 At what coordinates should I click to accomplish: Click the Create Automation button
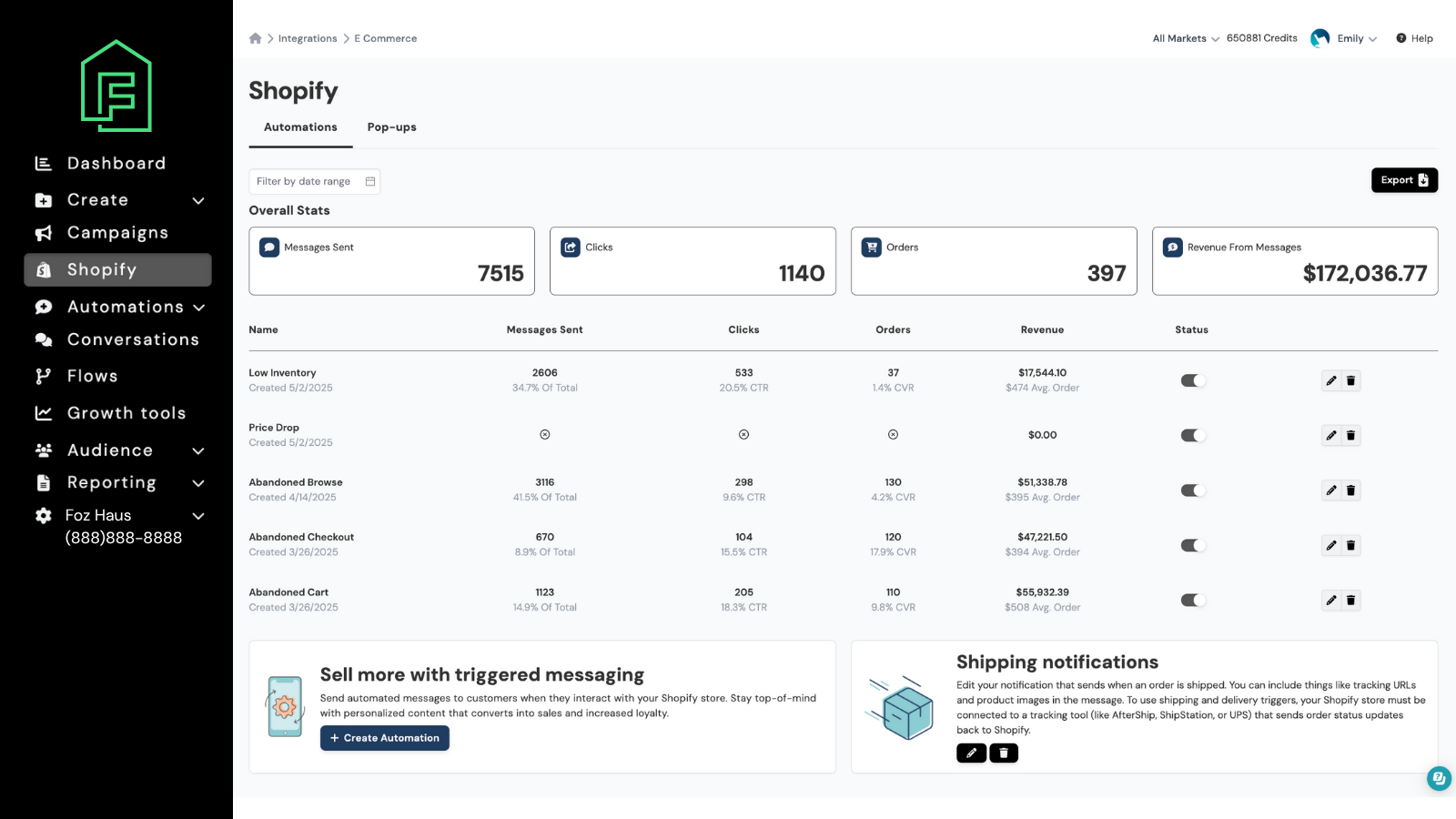[x=385, y=738]
